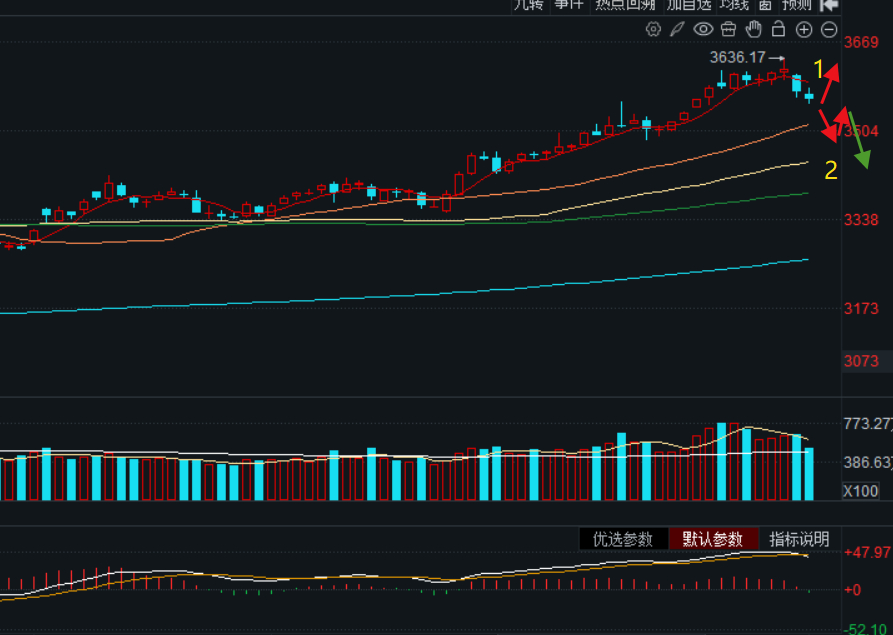Screen dimensions: 893x635
Task: Toggle the chart lock icon
Action: coord(779,29)
